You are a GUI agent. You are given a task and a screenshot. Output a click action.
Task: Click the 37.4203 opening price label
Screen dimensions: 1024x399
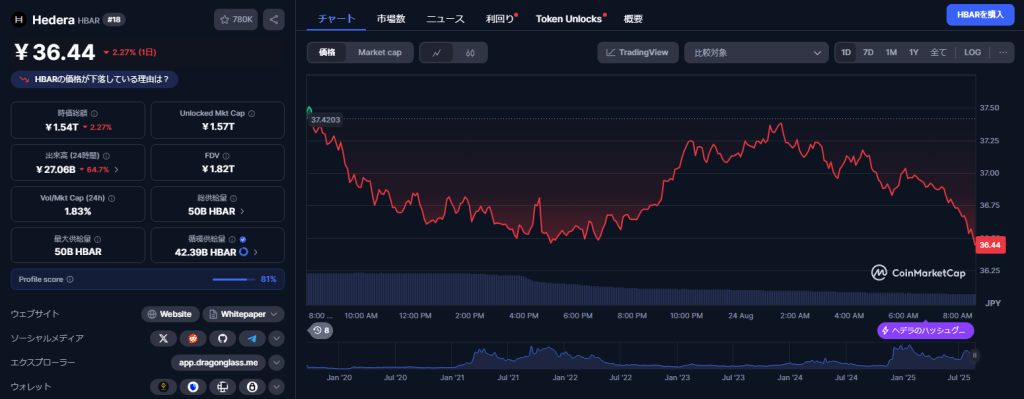tap(325, 120)
